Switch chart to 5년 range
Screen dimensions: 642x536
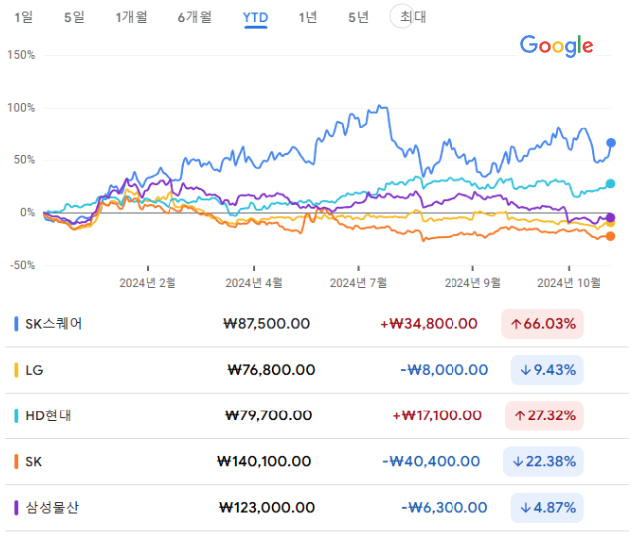pyautogui.click(x=358, y=17)
